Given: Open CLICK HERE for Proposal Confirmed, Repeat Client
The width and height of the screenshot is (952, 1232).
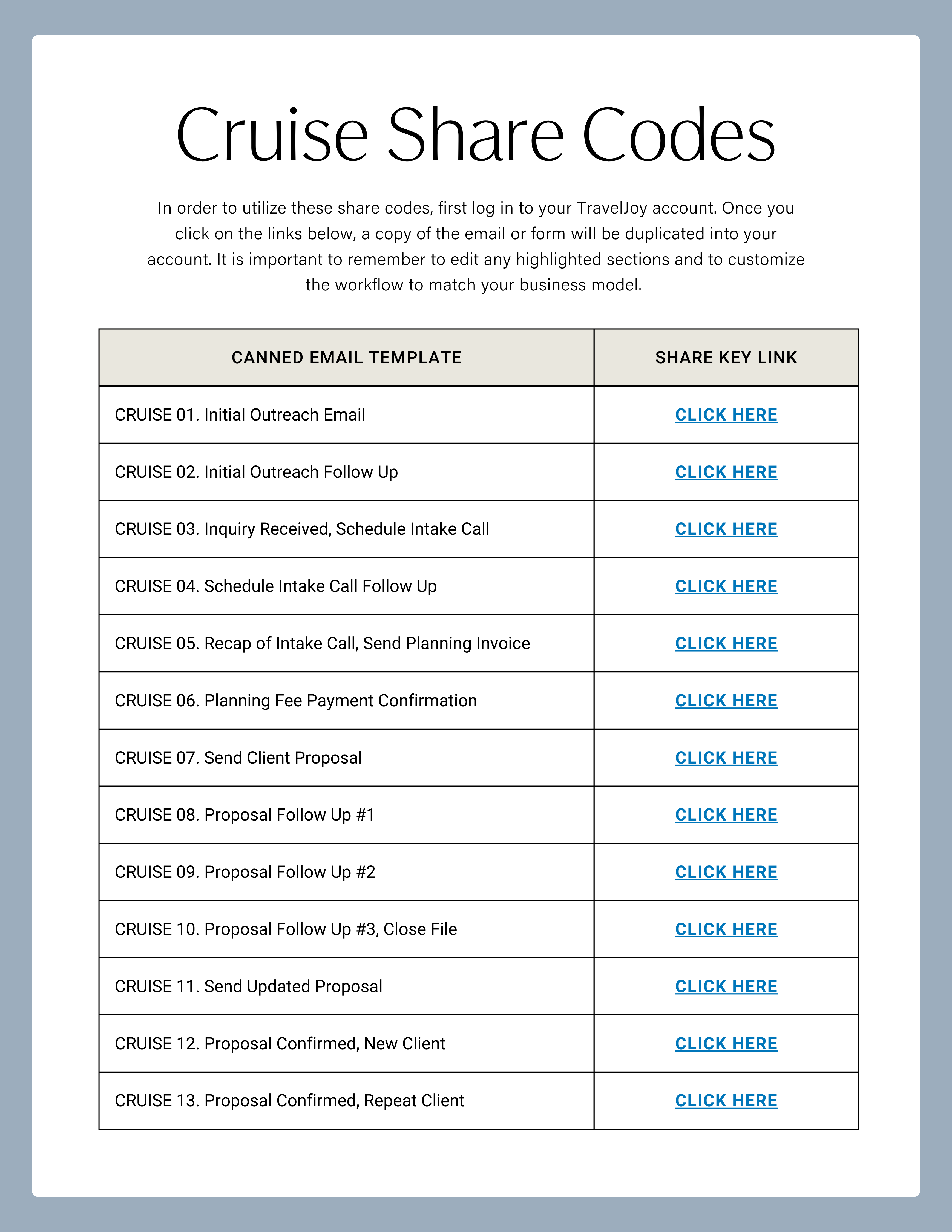Looking at the screenshot, I should [726, 1101].
